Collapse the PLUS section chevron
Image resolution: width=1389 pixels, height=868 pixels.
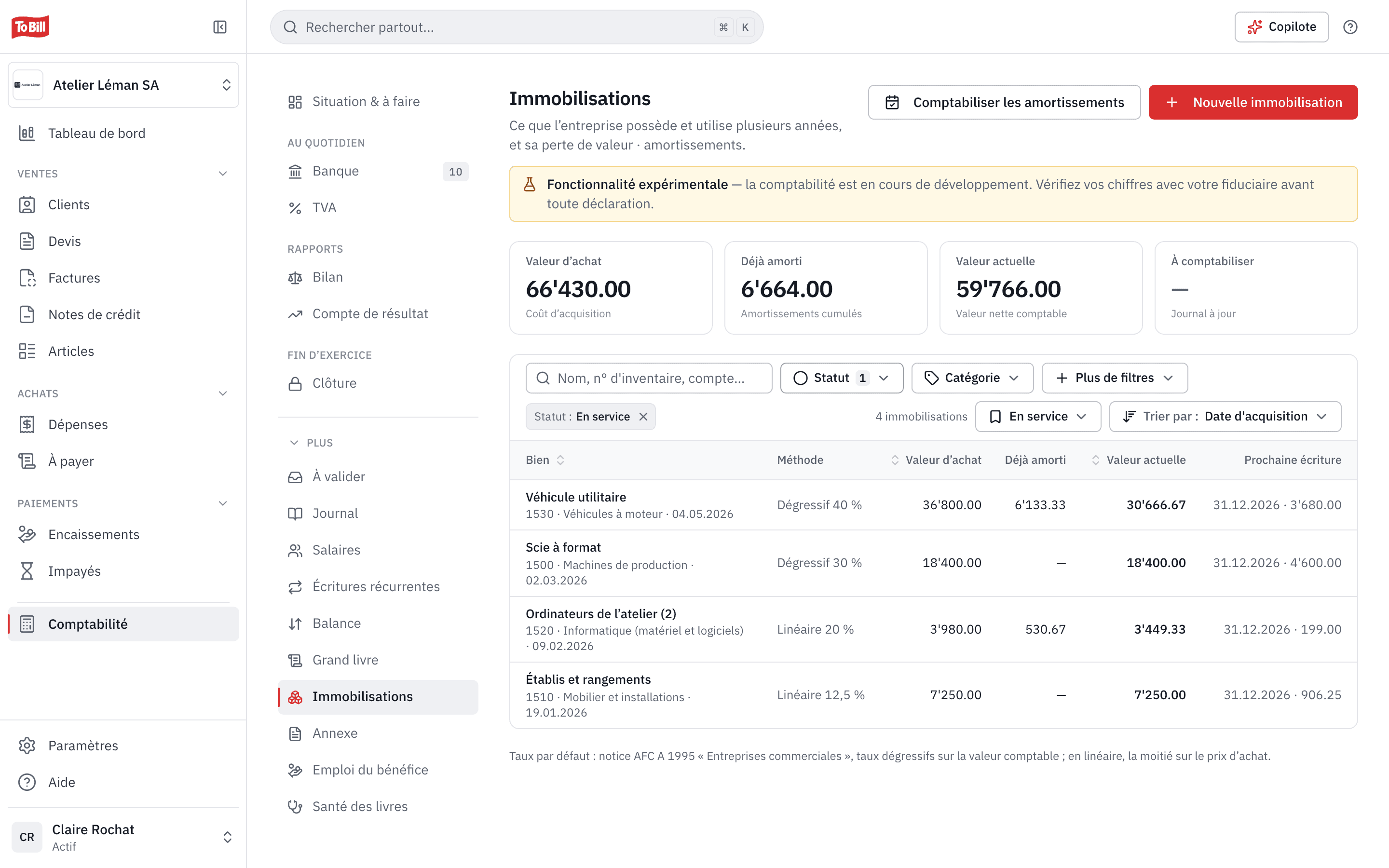294,443
